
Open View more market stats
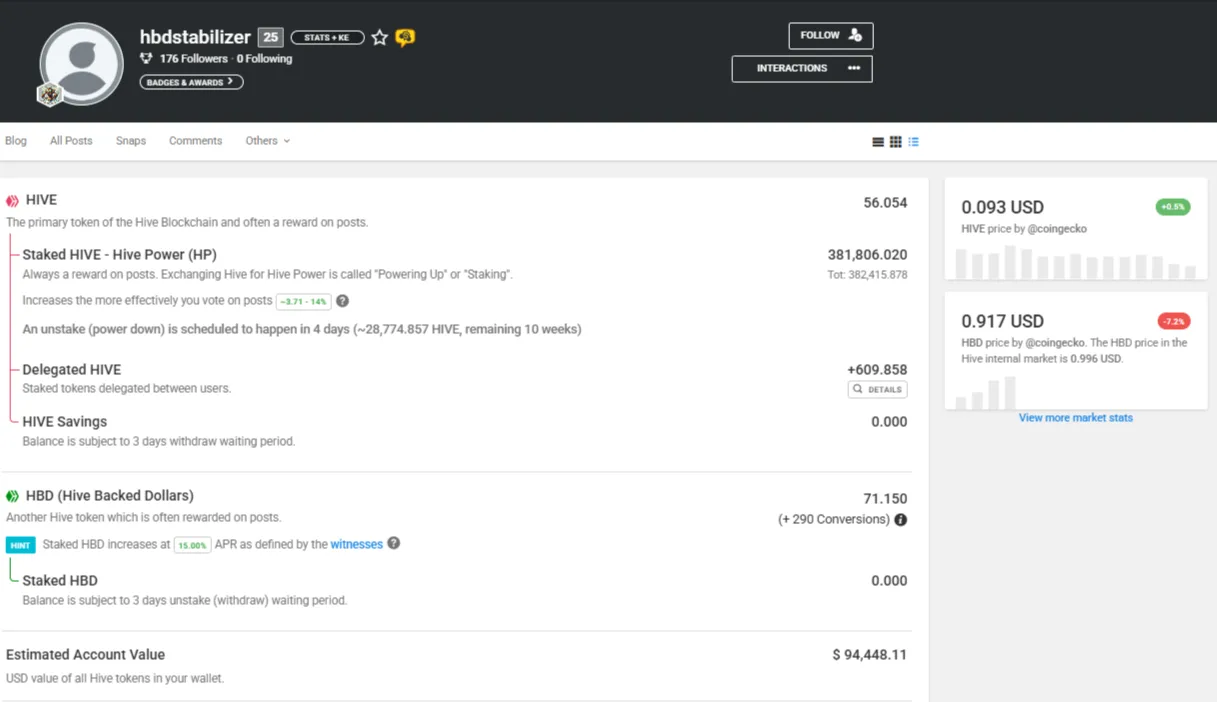coord(1076,418)
